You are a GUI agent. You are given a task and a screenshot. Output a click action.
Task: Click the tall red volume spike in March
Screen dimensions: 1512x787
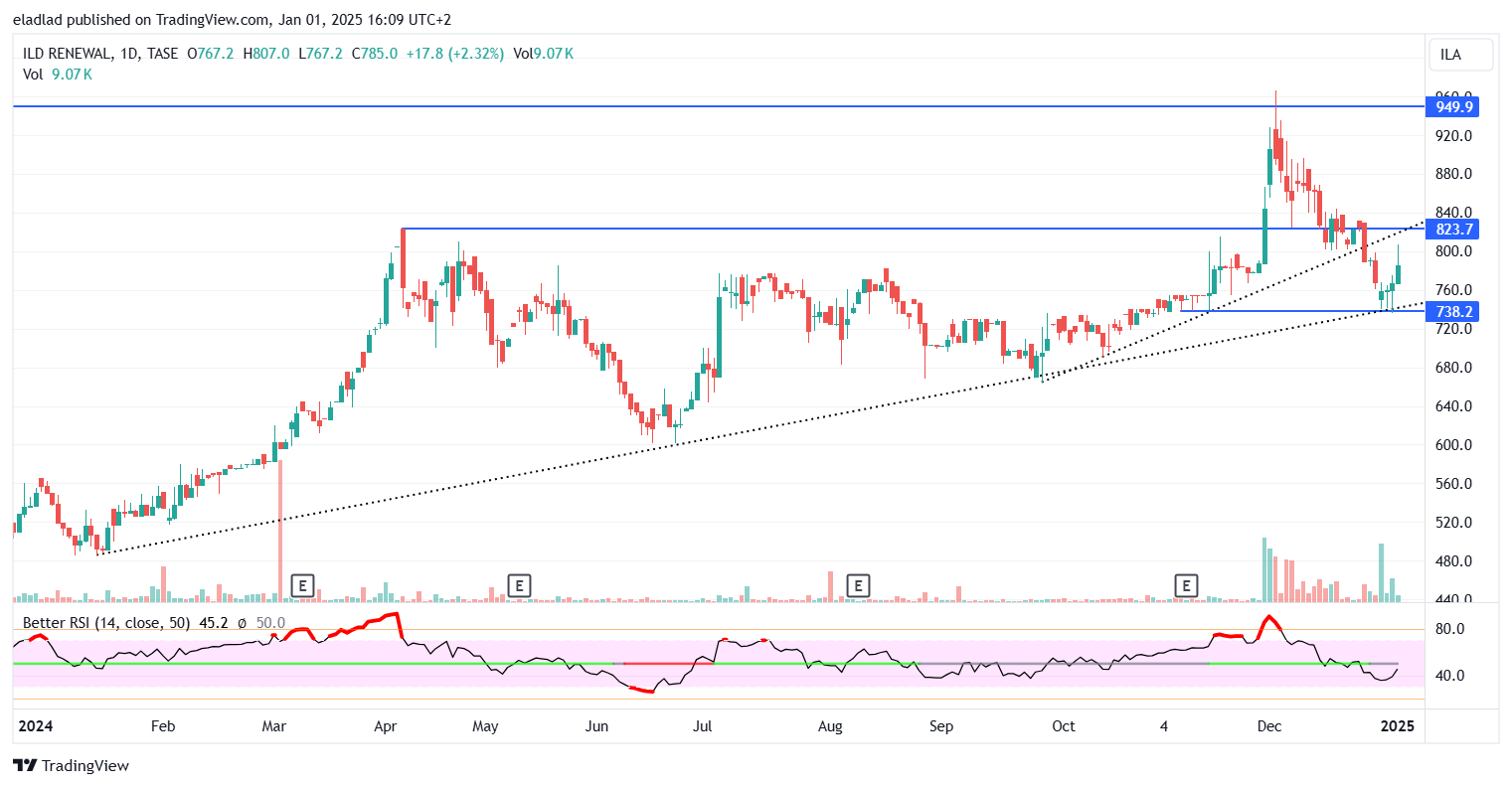(x=280, y=531)
